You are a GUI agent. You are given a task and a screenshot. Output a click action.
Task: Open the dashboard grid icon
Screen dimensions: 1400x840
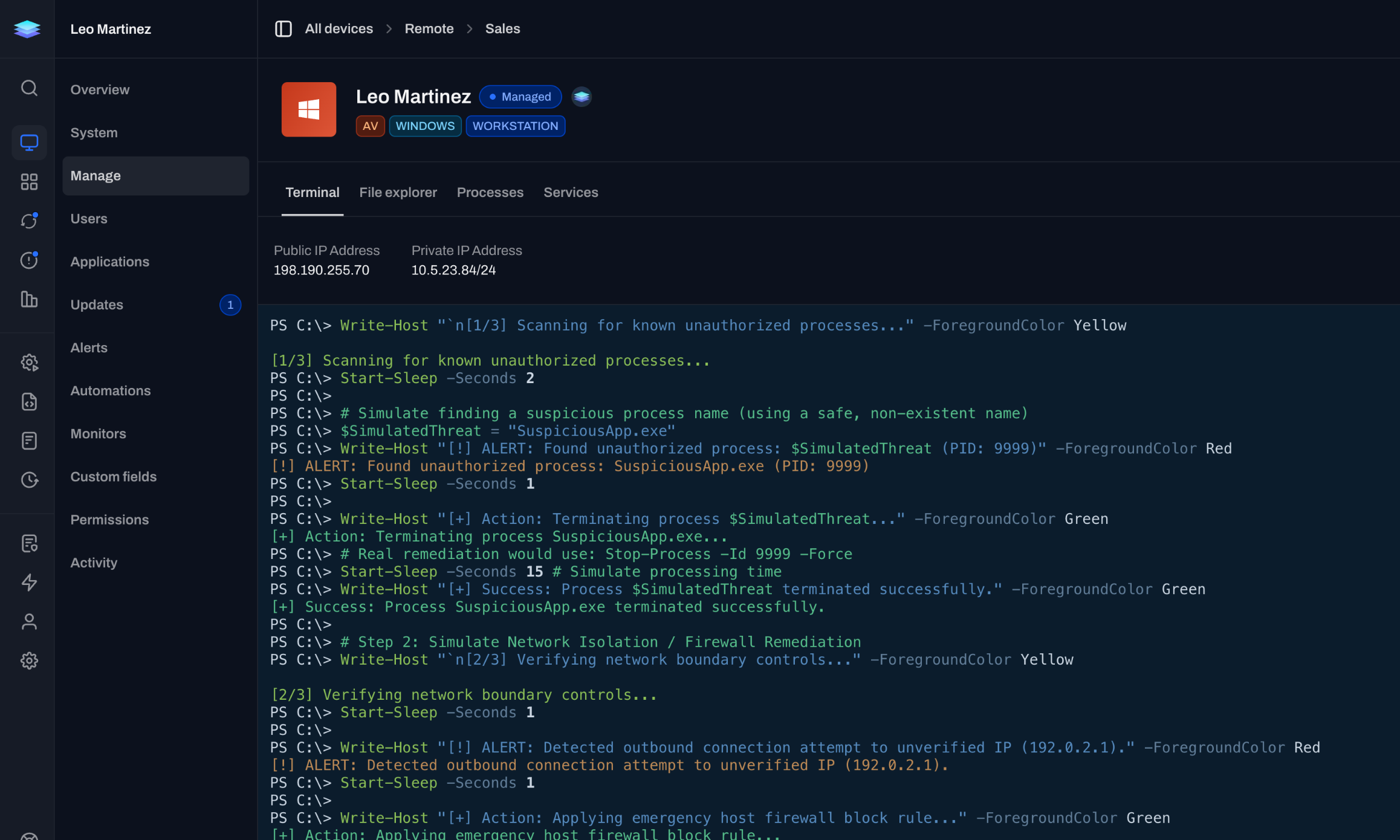[29, 182]
